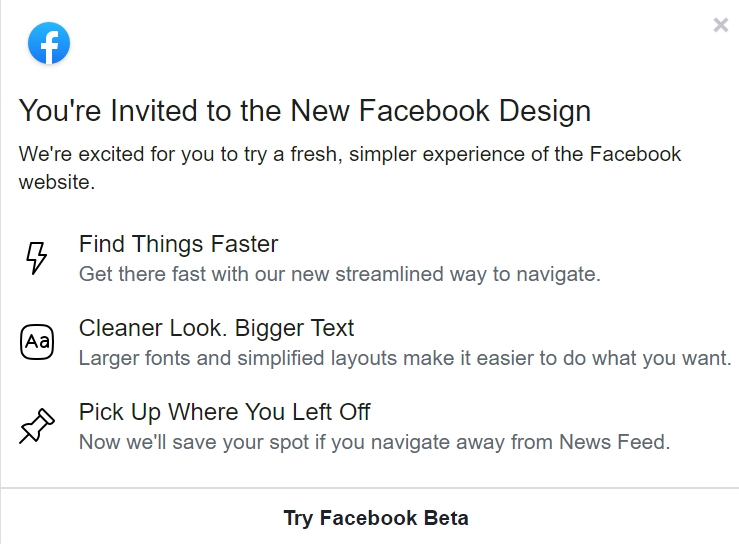Image resolution: width=739 pixels, height=544 pixels.
Task: Click the "Now we'll save your spot" description
Action: [x=374, y=442]
